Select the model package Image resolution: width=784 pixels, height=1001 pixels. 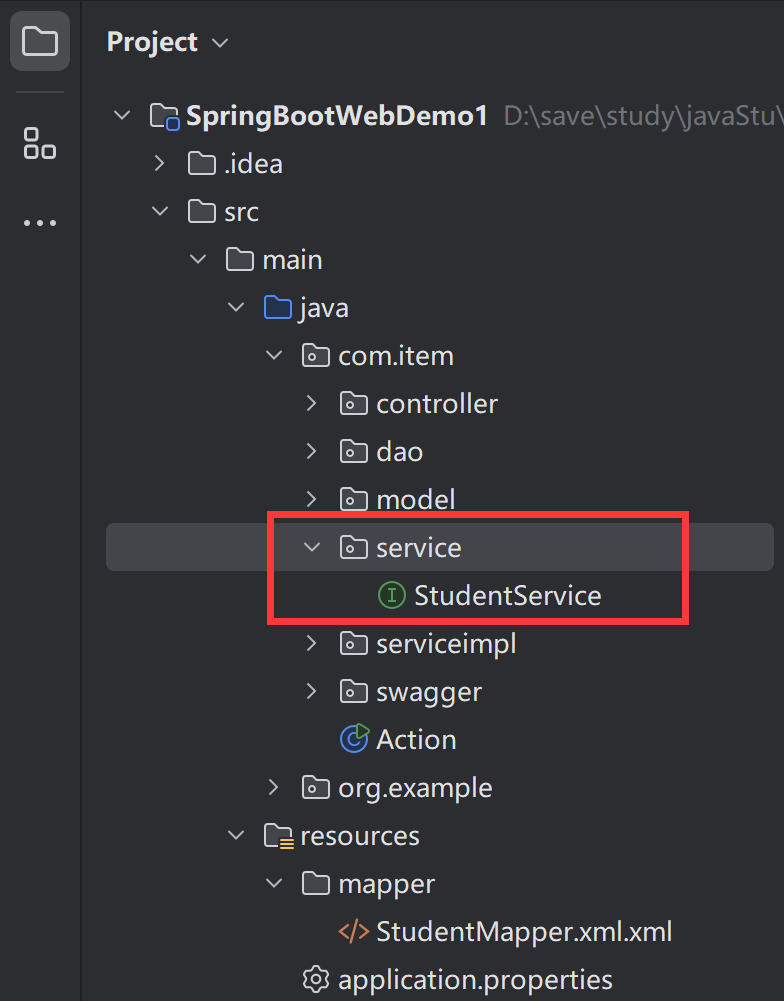415,500
